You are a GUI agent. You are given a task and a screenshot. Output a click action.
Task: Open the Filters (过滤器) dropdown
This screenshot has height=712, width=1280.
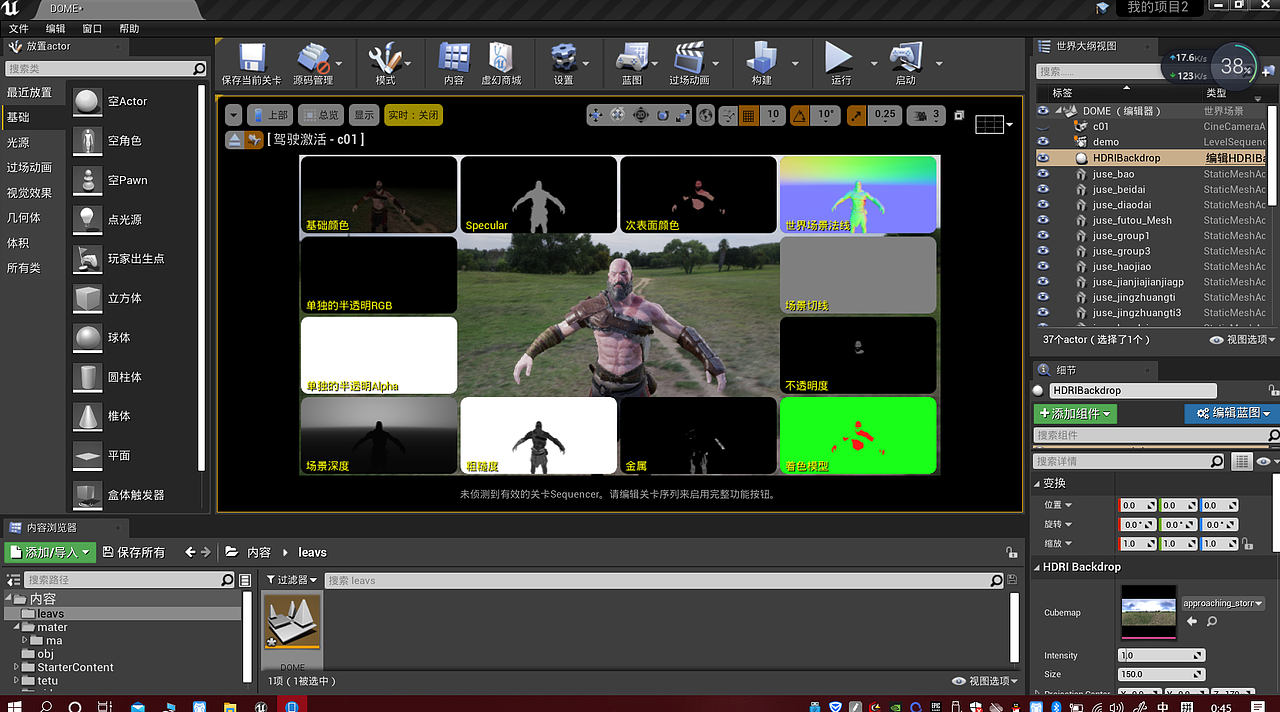(x=291, y=580)
